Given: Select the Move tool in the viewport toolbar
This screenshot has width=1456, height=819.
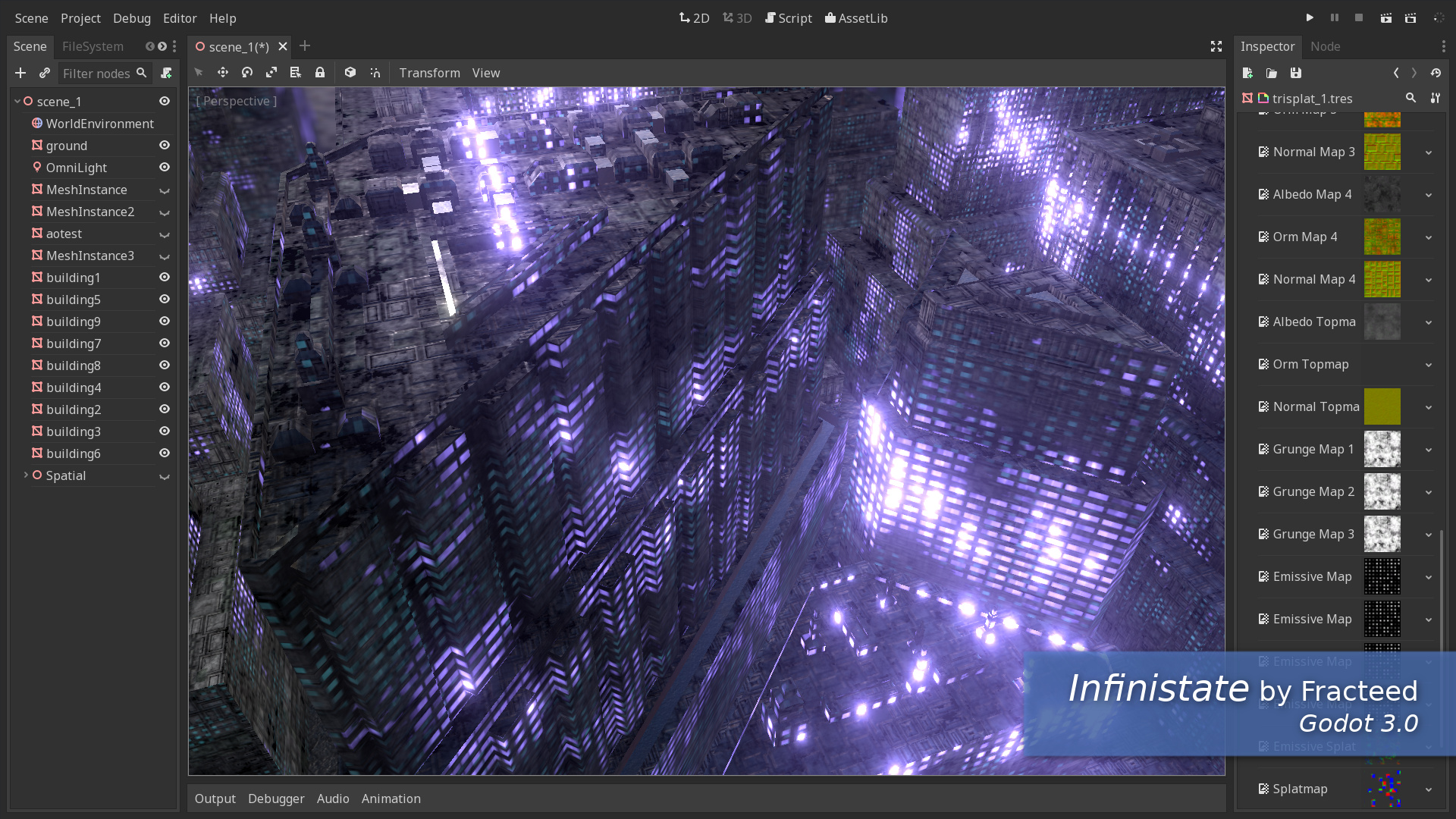Looking at the screenshot, I should pyautogui.click(x=223, y=72).
